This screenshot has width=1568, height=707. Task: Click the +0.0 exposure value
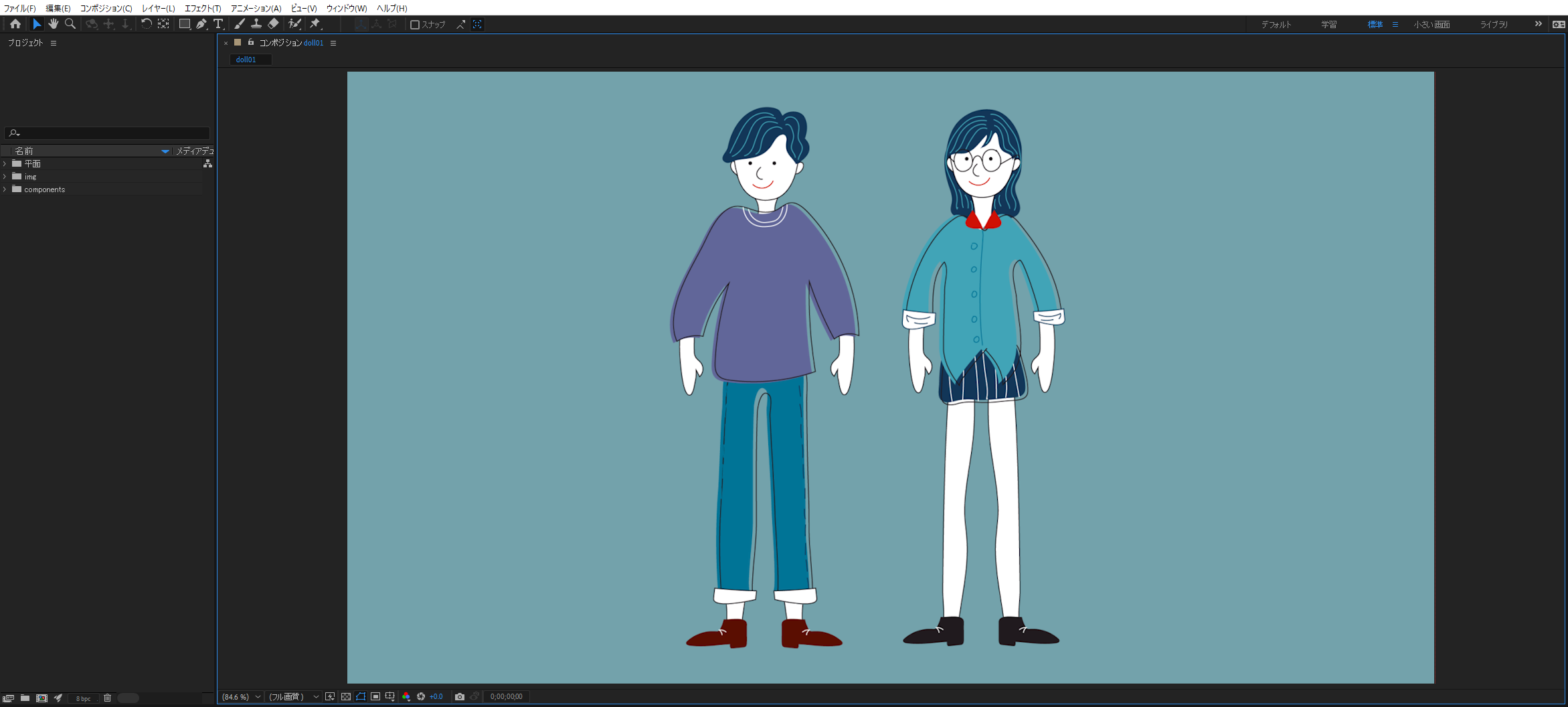(x=436, y=696)
